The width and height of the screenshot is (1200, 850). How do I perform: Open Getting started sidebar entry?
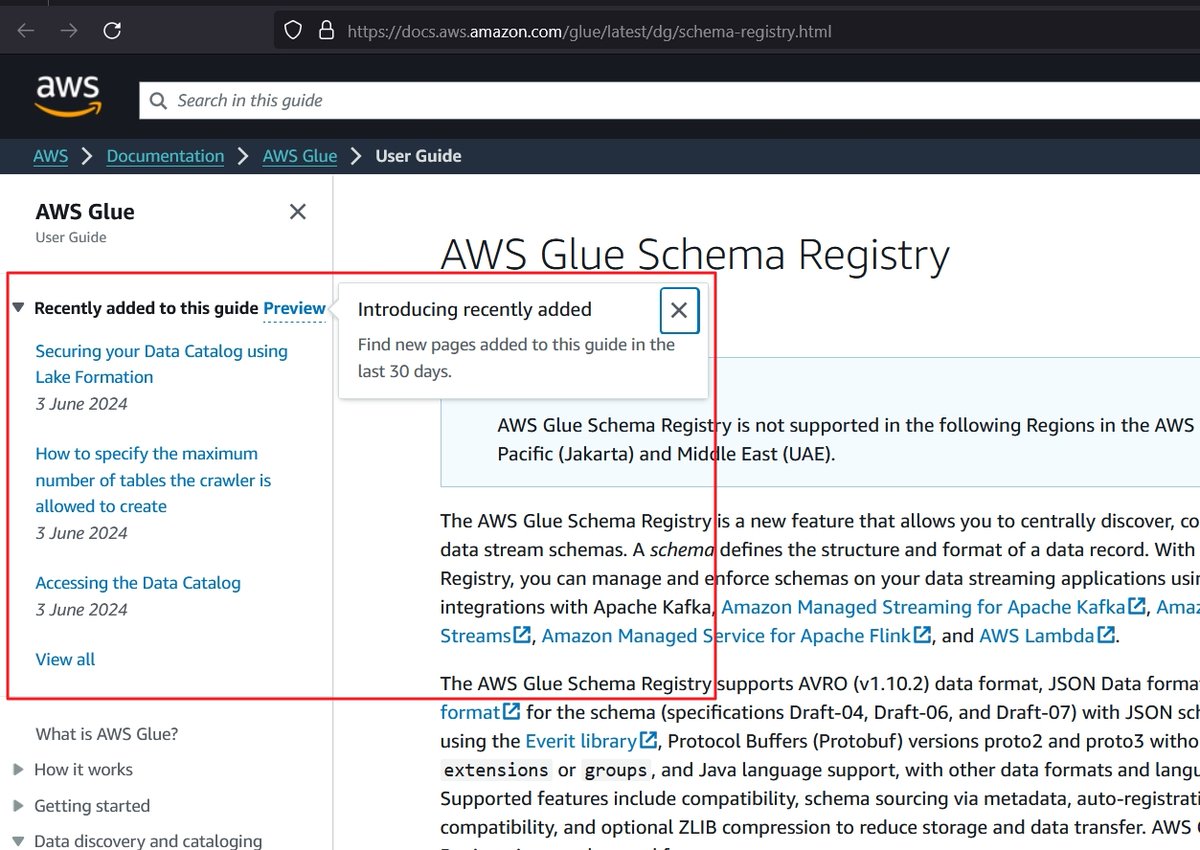click(x=92, y=806)
